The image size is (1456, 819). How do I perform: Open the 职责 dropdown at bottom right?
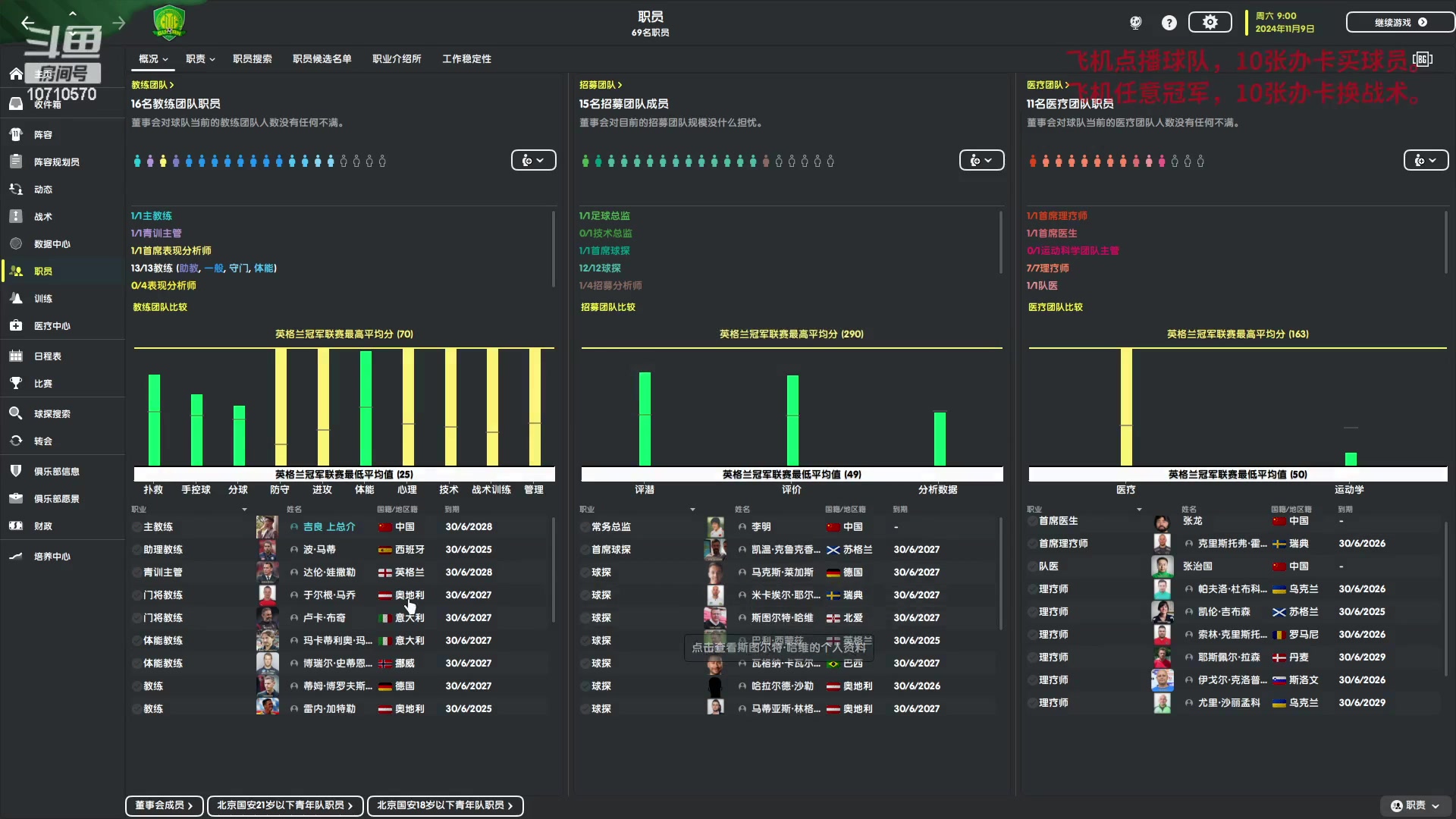[1414, 805]
